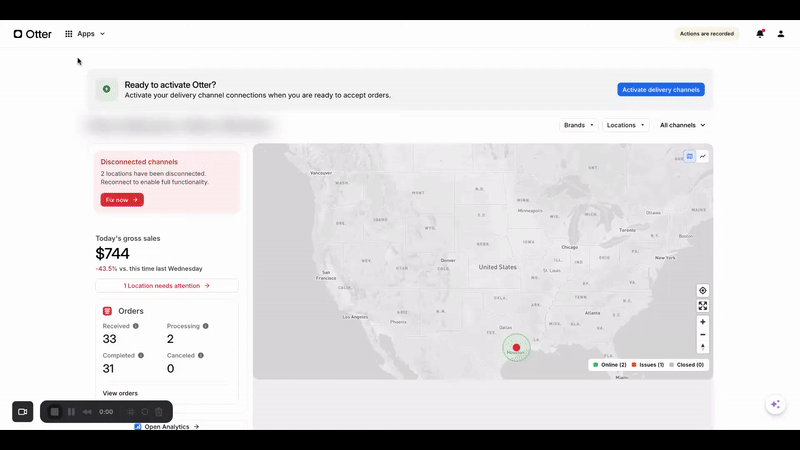Open the AI assistant sparkle icon
Screen dimensions: 800x450
(x=775, y=404)
